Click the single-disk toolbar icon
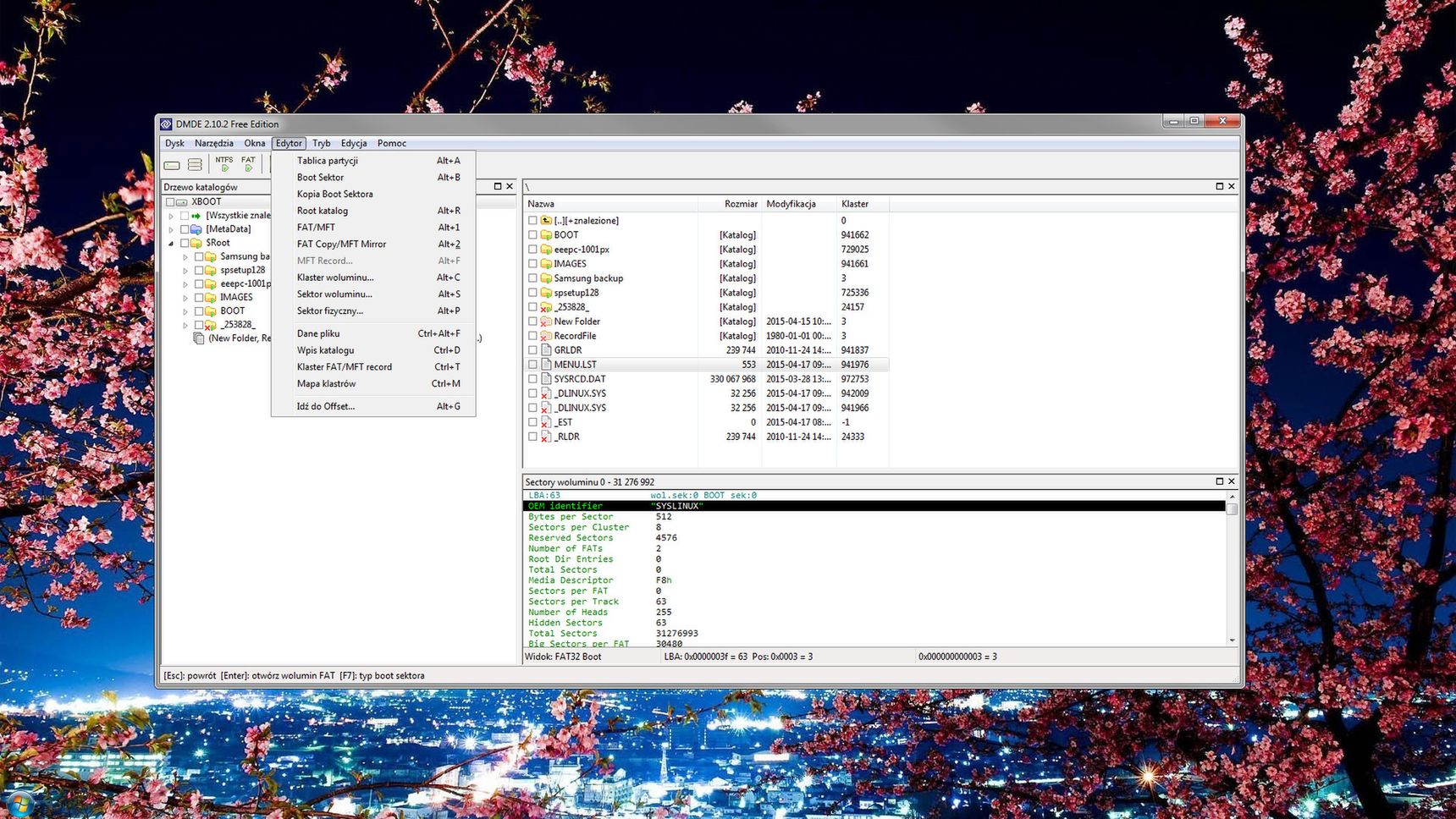Screen dimensions: 1456x819 [173, 165]
